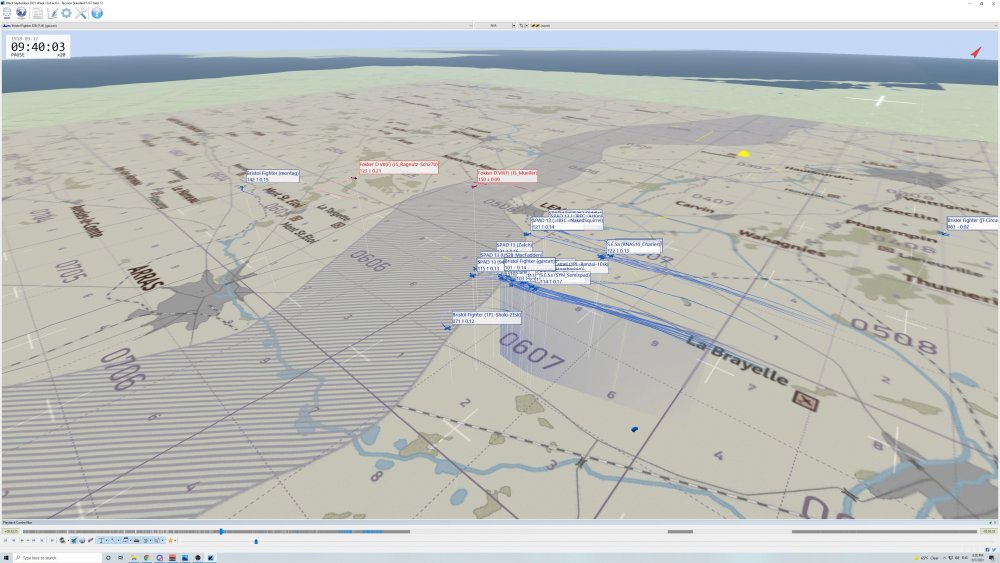The height and width of the screenshot is (563, 1000).
Task: Close the Playback Controller panel
Action: tap(996, 523)
